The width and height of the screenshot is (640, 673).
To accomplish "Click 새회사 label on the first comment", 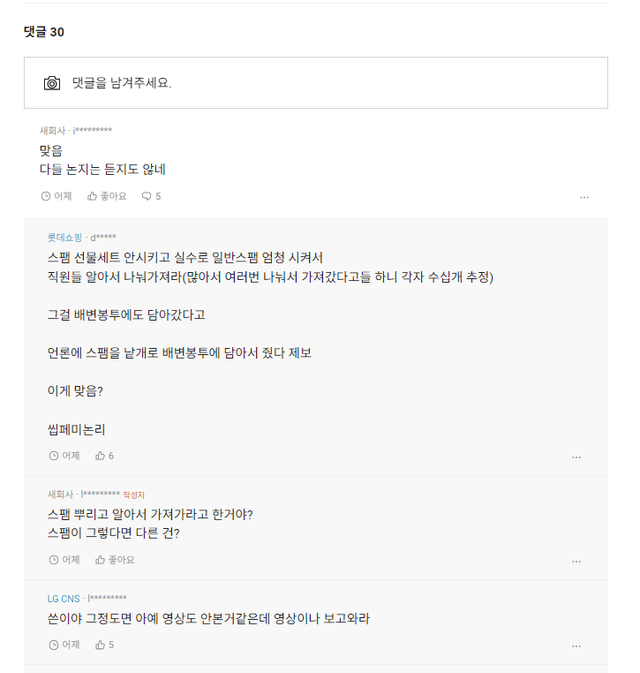I will 53,130.
